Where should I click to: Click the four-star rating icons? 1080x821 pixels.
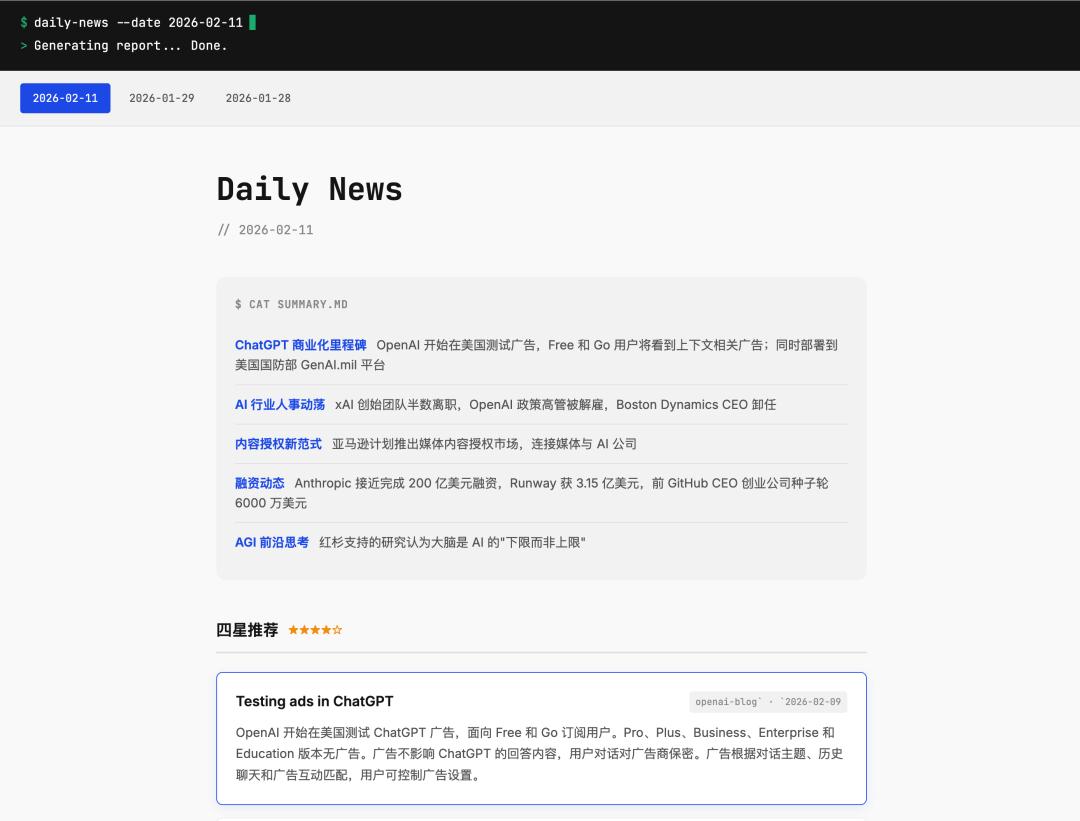coord(315,630)
